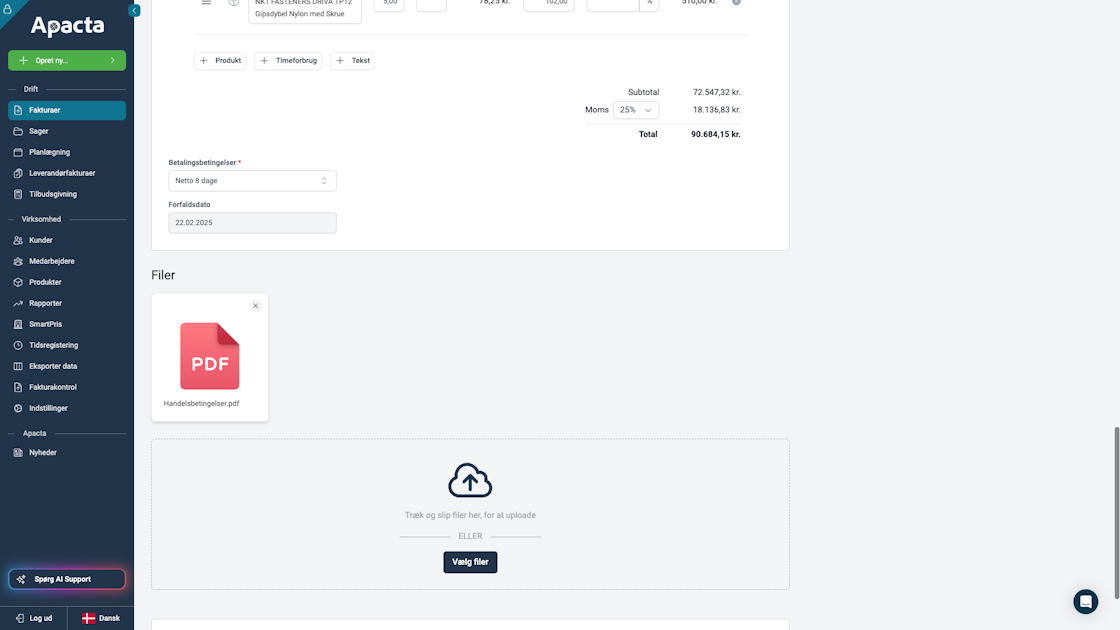This screenshot has width=1120, height=630.
Task: Add a Produkt line
Action: coord(220,61)
